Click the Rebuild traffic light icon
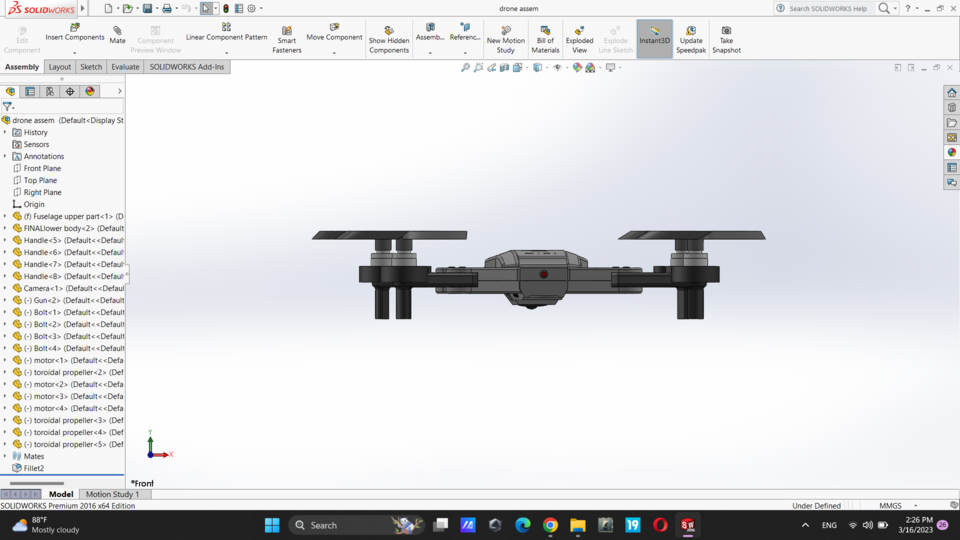The height and width of the screenshot is (540, 960). [226, 9]
